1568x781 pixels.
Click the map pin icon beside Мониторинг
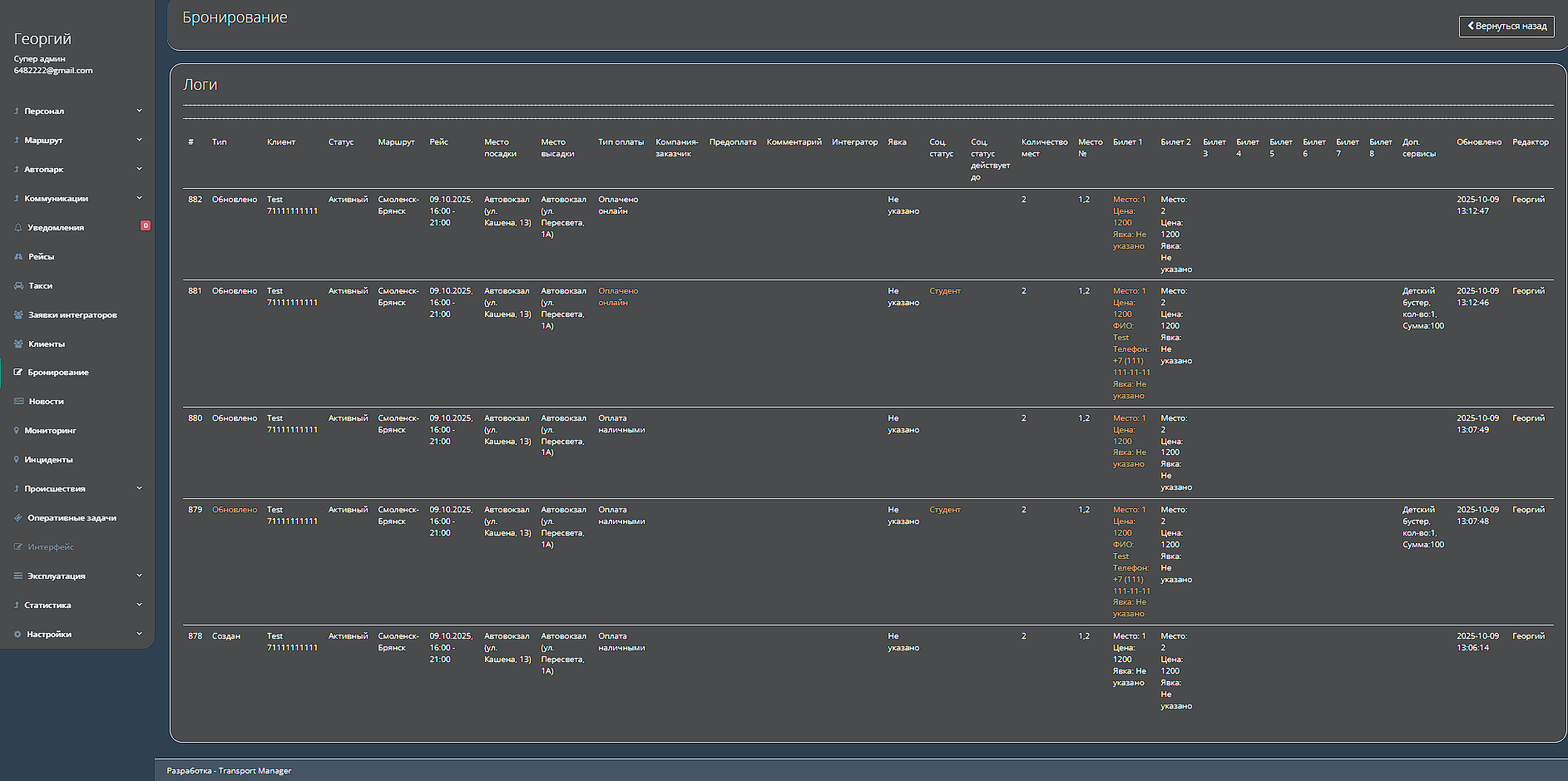(17, 431)
